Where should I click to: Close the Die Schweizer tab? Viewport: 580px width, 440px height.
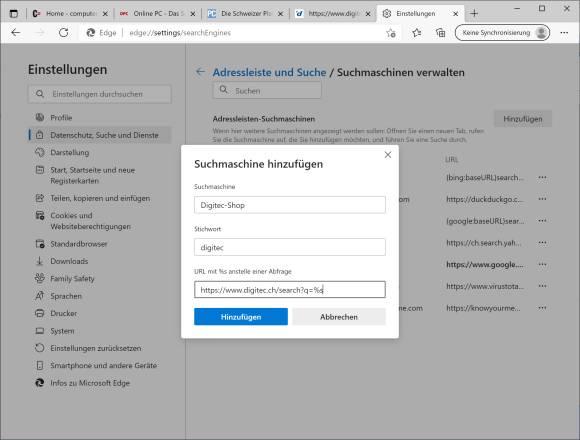tap(280, 14)
